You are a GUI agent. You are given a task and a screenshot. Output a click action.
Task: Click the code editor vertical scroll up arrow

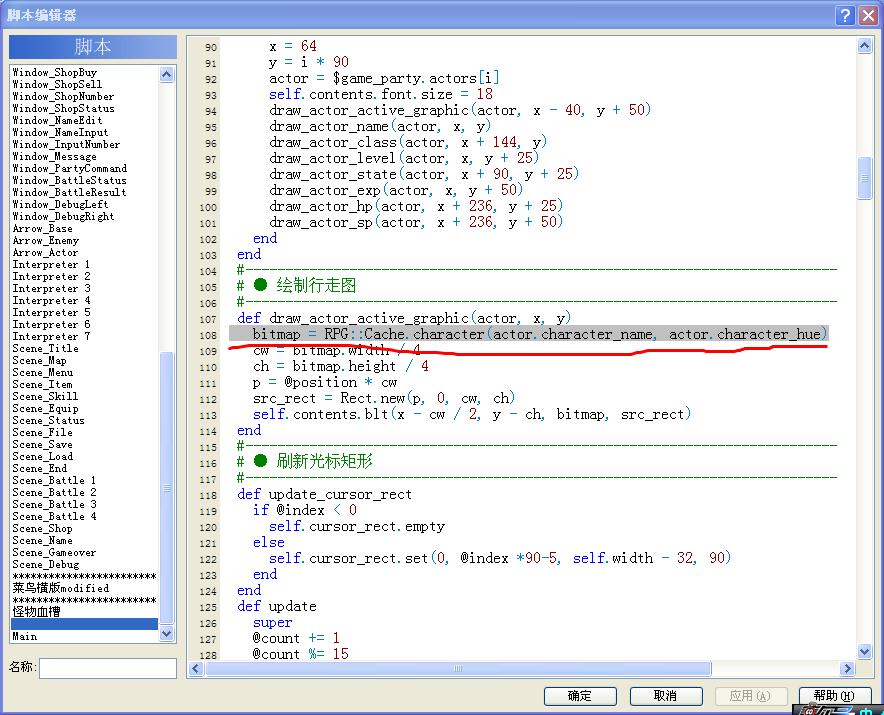tap(864, 46)
